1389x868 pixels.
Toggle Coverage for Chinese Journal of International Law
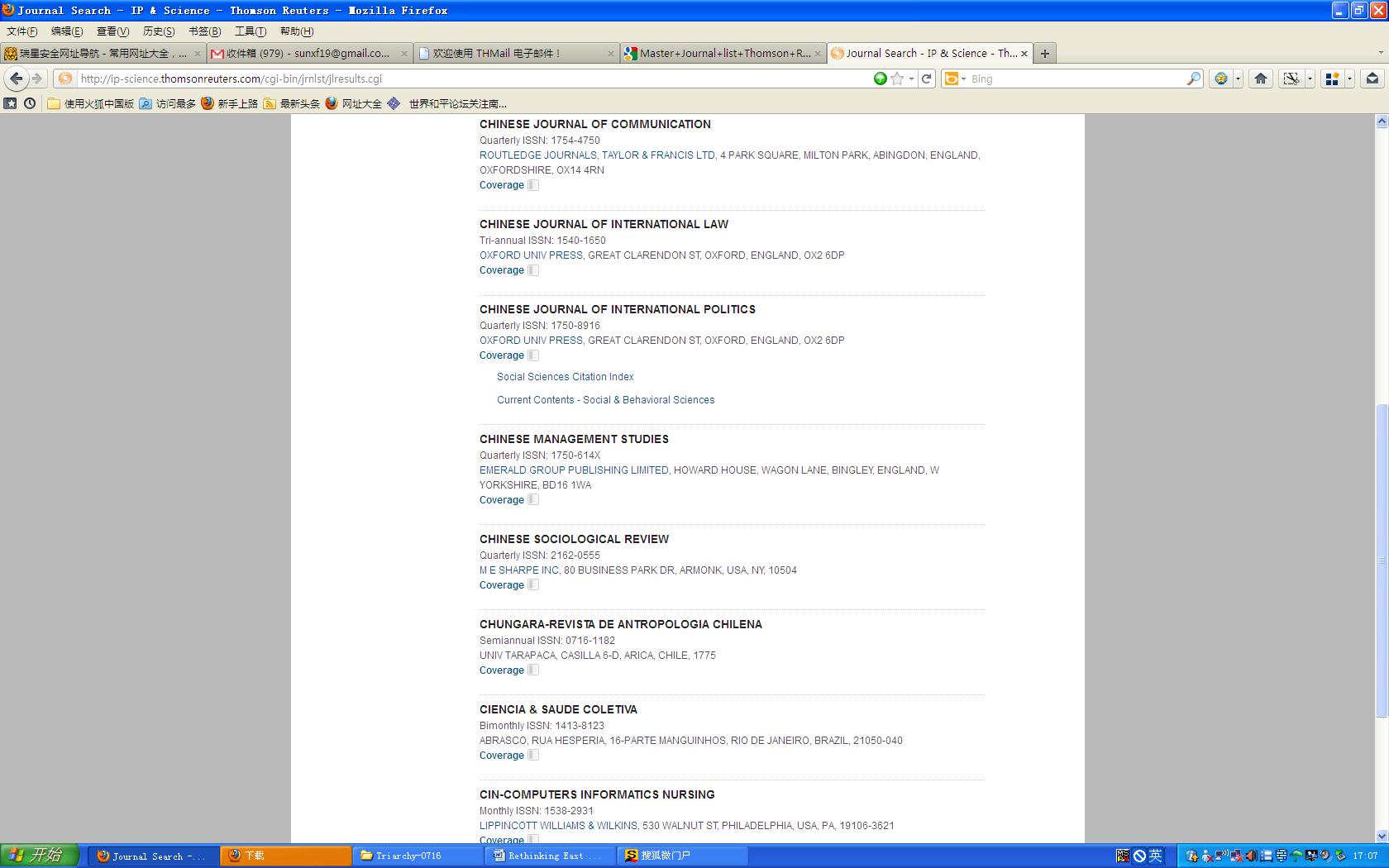pos(508,270)
